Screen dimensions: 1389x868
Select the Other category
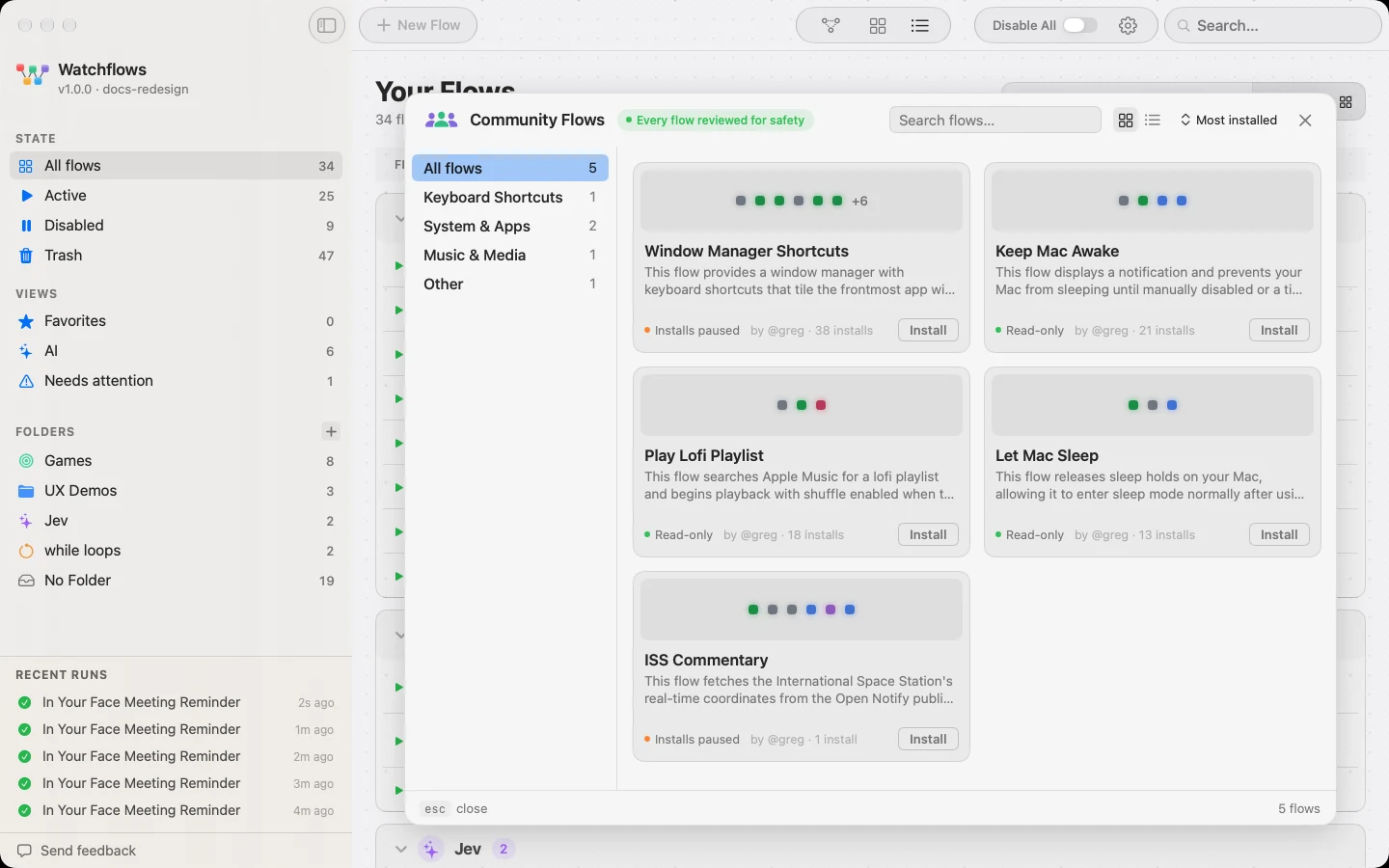(x=510, y=284)
